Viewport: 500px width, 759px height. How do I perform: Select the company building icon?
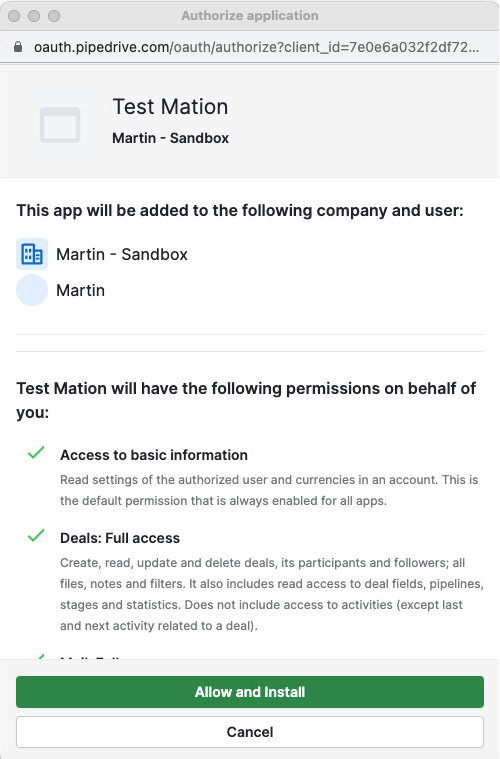coord(32,254)
